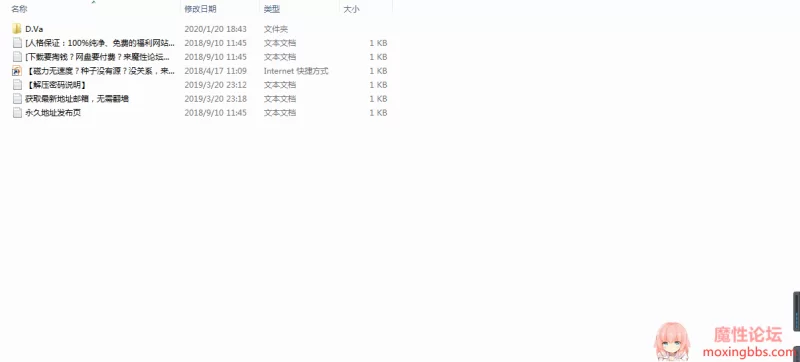This screenshot has height=362, width=800.
Task: Click the 1 KB size of 【解压密码说明】
Action: point(378,85)
